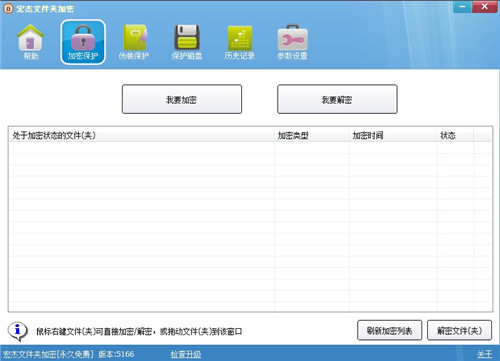The width and height of the screenshot is (500, 361).
Task: Click the 宏杰文件夹加密[永久免费] status text
Action: pos(48,354)
